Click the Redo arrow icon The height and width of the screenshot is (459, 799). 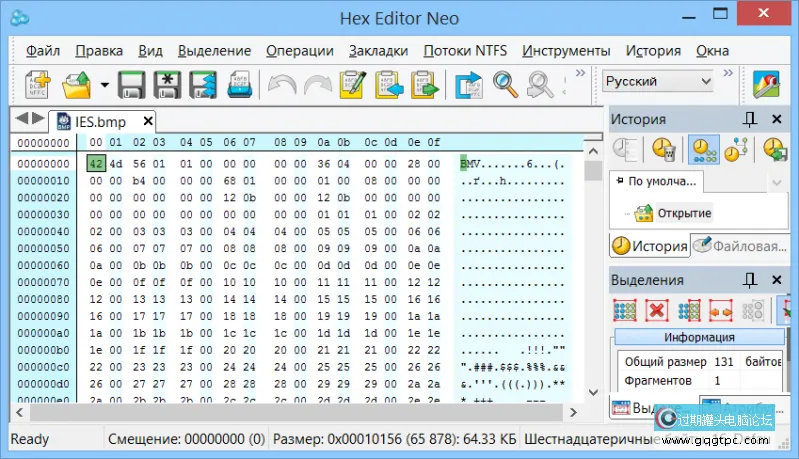tap(317, 85)
